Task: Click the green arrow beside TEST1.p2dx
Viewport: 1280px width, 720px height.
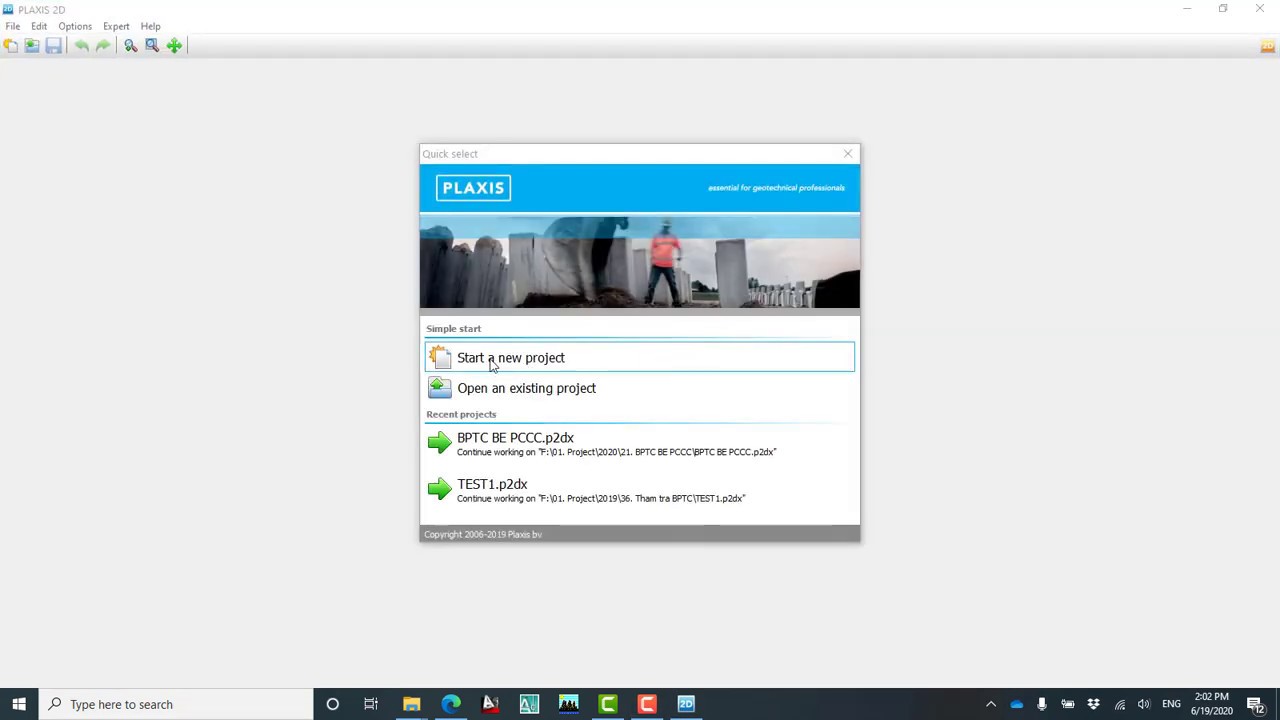Action: (x=439, y=488)
